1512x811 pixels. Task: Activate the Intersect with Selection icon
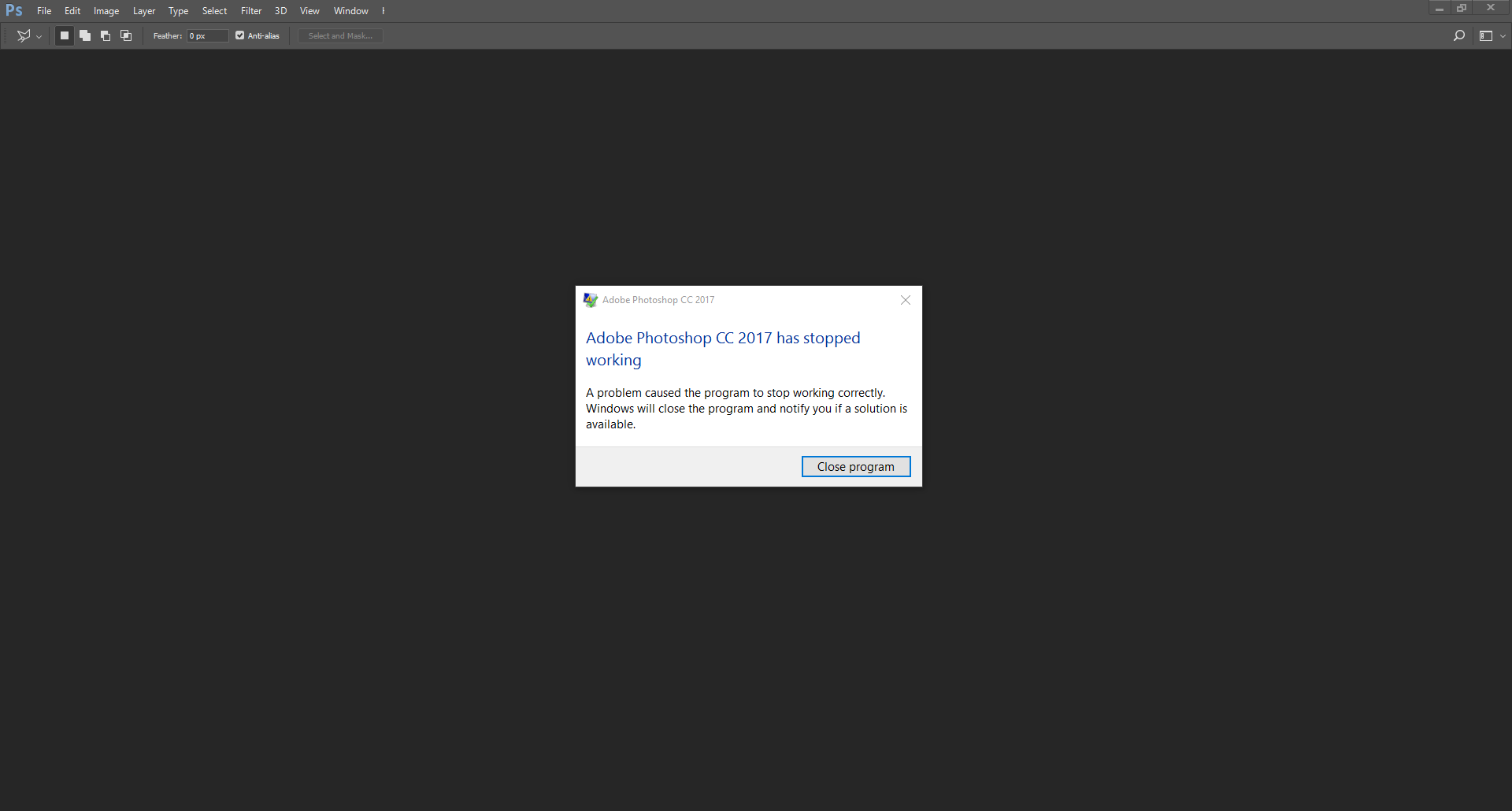click(x=125, y=35)
